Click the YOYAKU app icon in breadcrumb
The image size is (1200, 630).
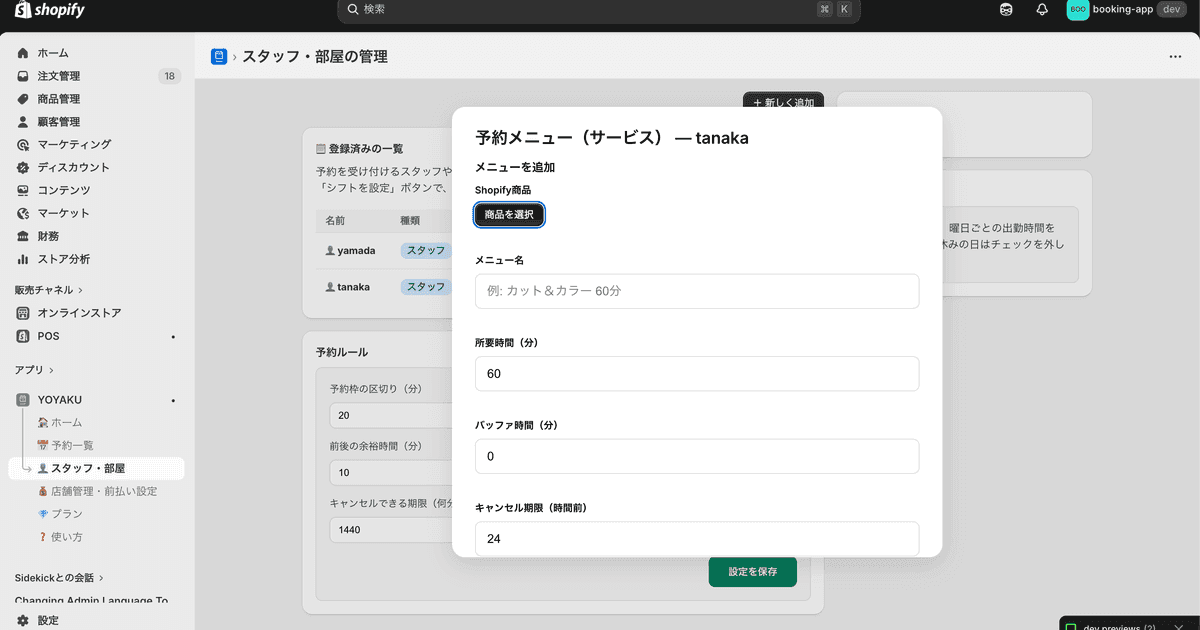coord(219,57)
